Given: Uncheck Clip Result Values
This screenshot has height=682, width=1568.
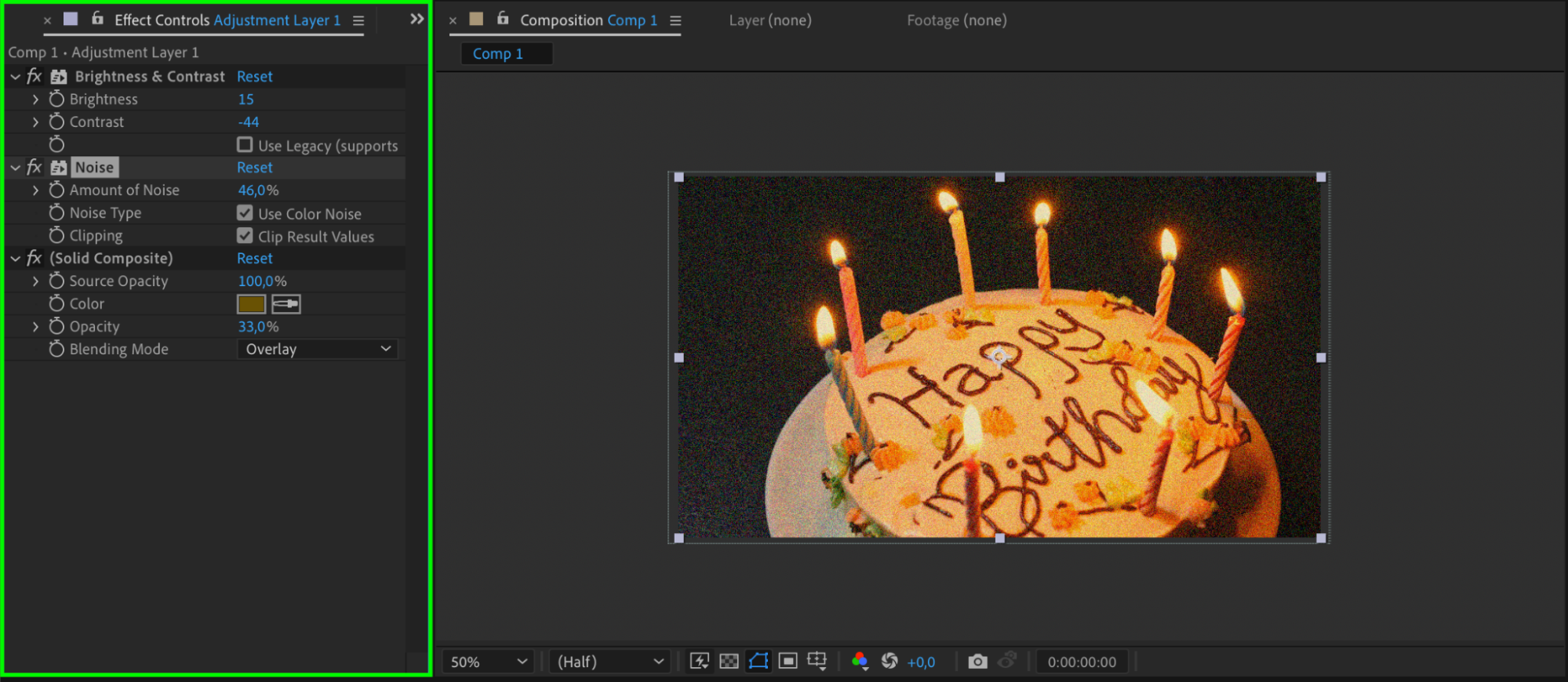Looking at the screenshot, I should coord(245,236).
